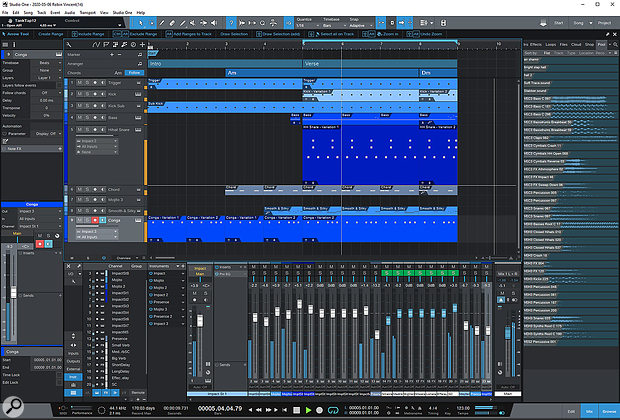Open the Timebase Bars dropdown in toolbar
The width and height of the screenshot is (620, 420).
pos(333,25)
